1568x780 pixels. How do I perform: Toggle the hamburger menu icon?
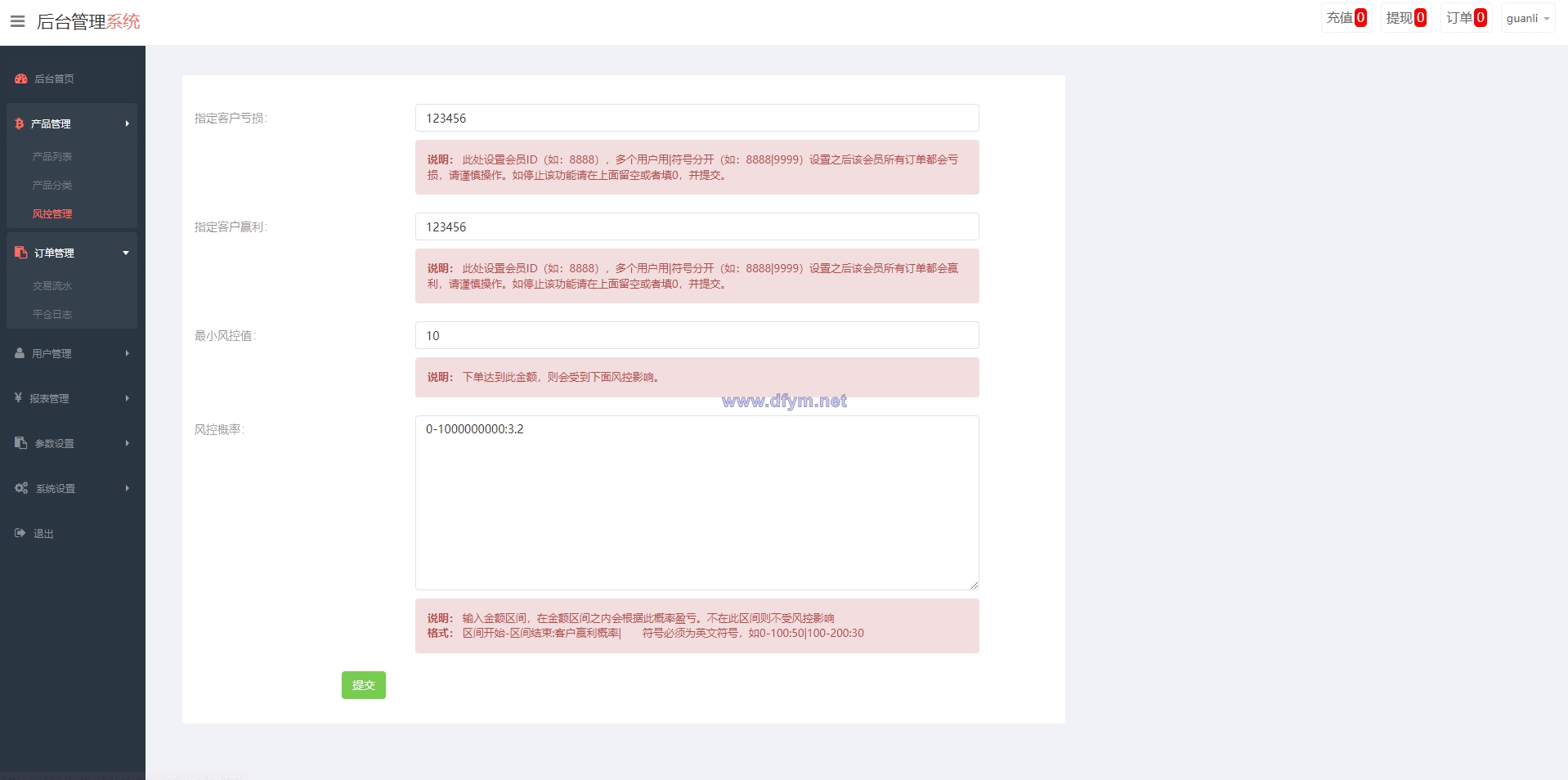17,21
